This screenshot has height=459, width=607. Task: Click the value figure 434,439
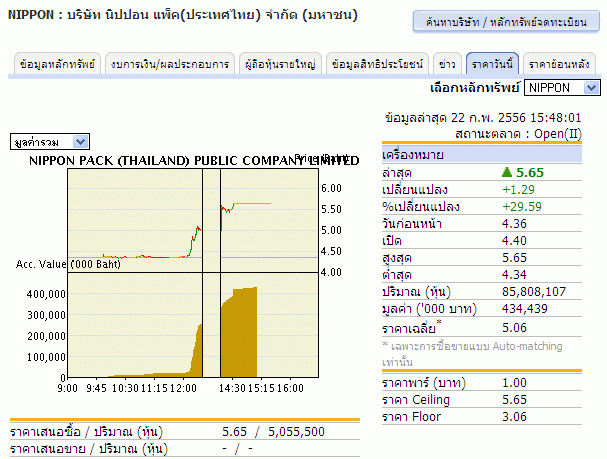(x=525, y=309)
